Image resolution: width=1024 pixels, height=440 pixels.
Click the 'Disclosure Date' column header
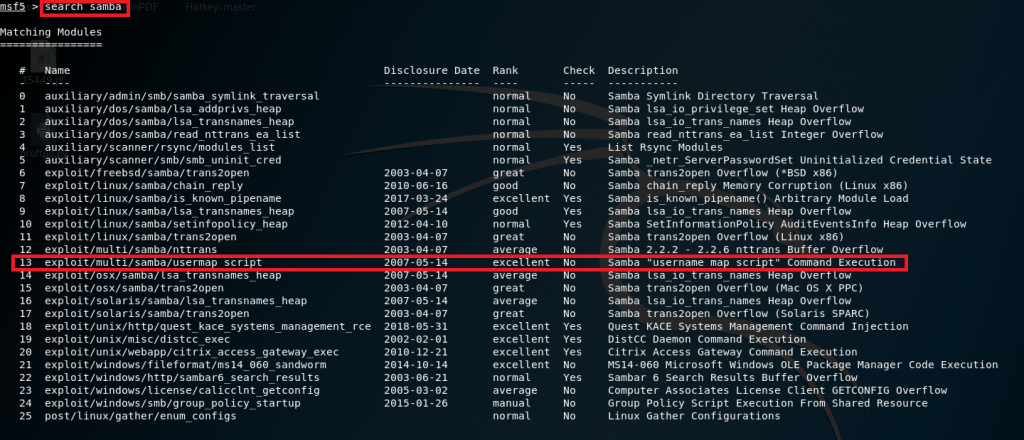(431, 71)
